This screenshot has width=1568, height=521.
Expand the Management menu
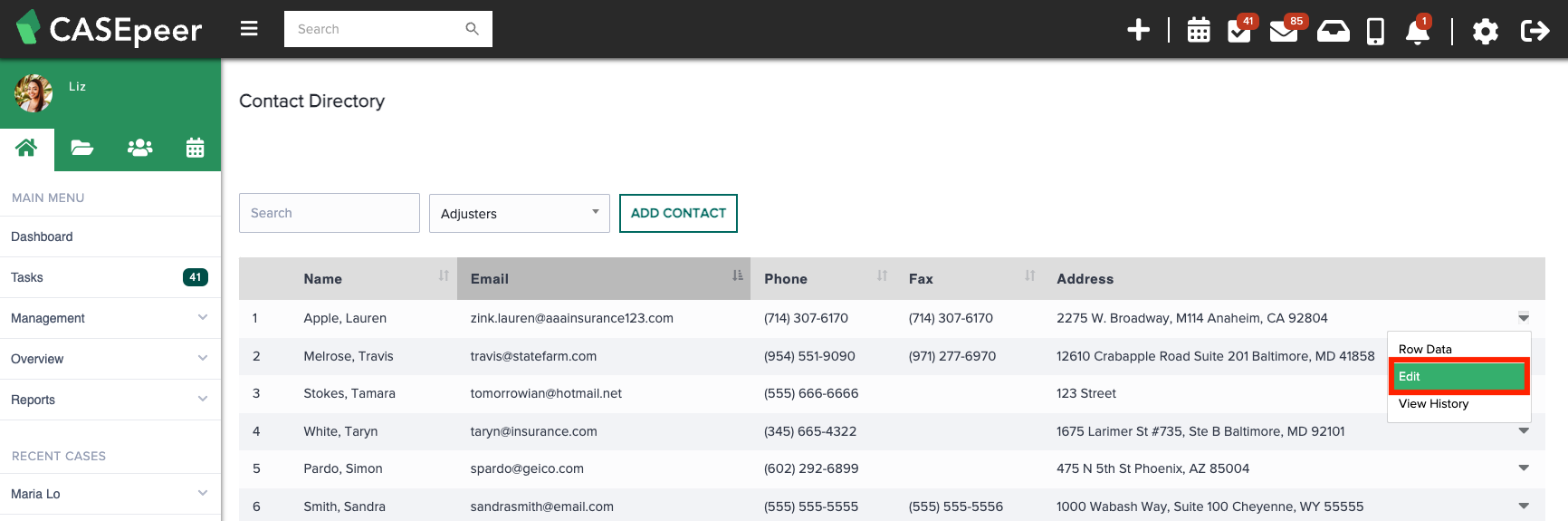[110, 318]
